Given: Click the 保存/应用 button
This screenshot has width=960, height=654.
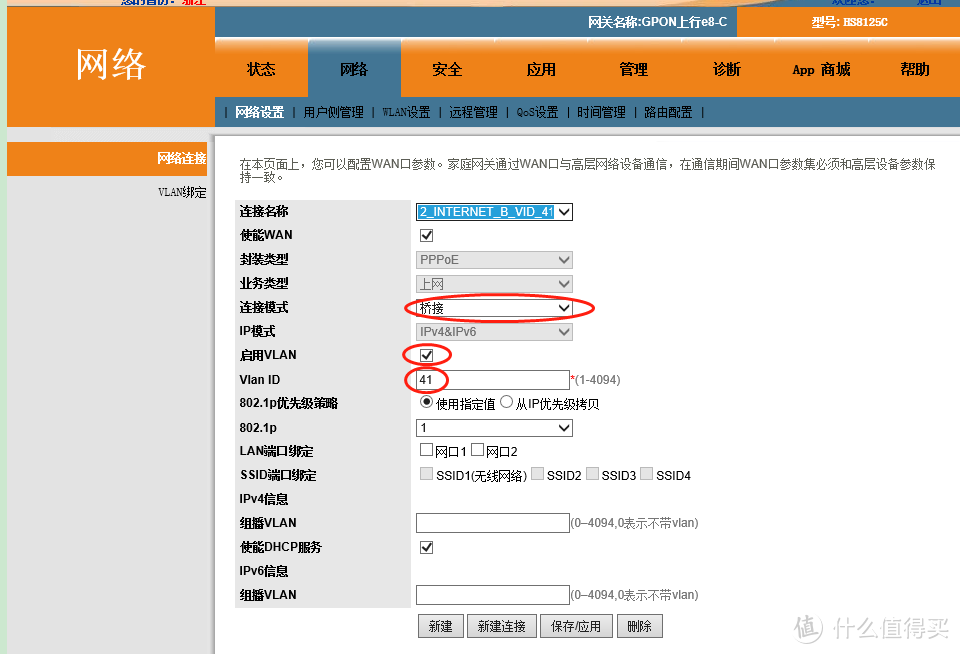Looking at the screenshot, I should tap(577, 625).
